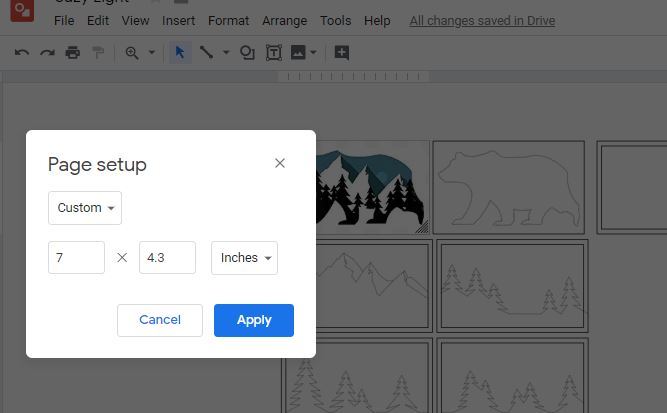Select the Line tool

coord(207,53)
